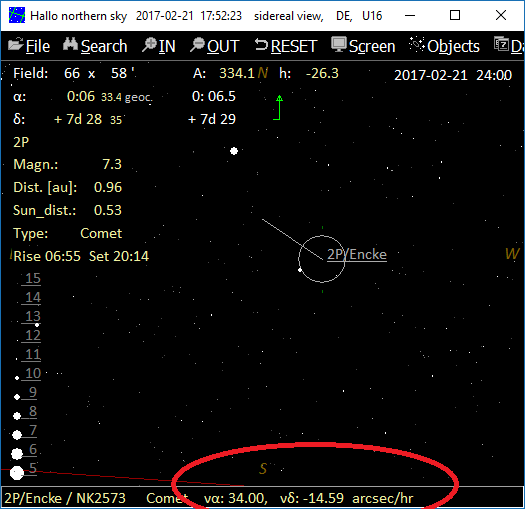Viewport: 525px width, 509px height.
Task: Zoom in with the IN magnifier icon
Action: (x=149, y=45)
